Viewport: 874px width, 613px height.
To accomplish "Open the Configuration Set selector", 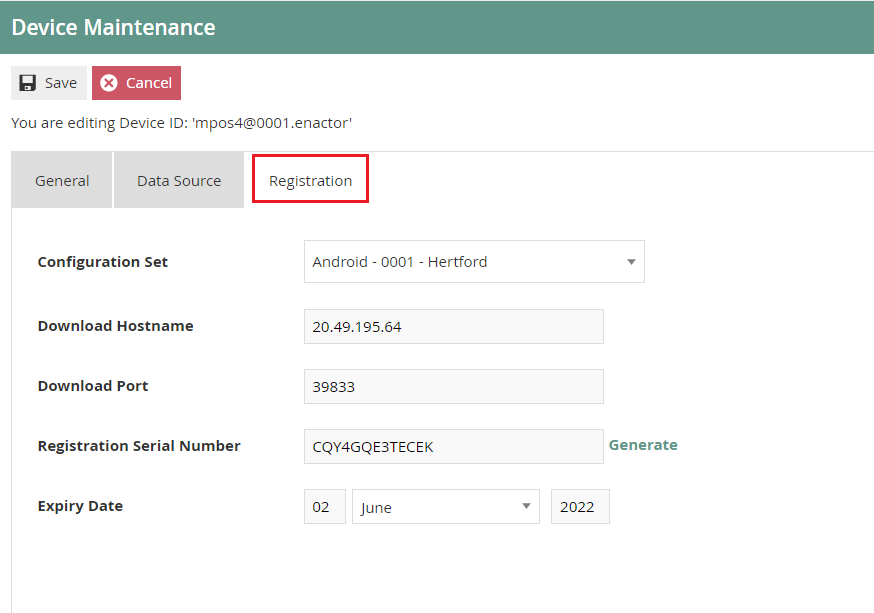I will click(474, 261).
